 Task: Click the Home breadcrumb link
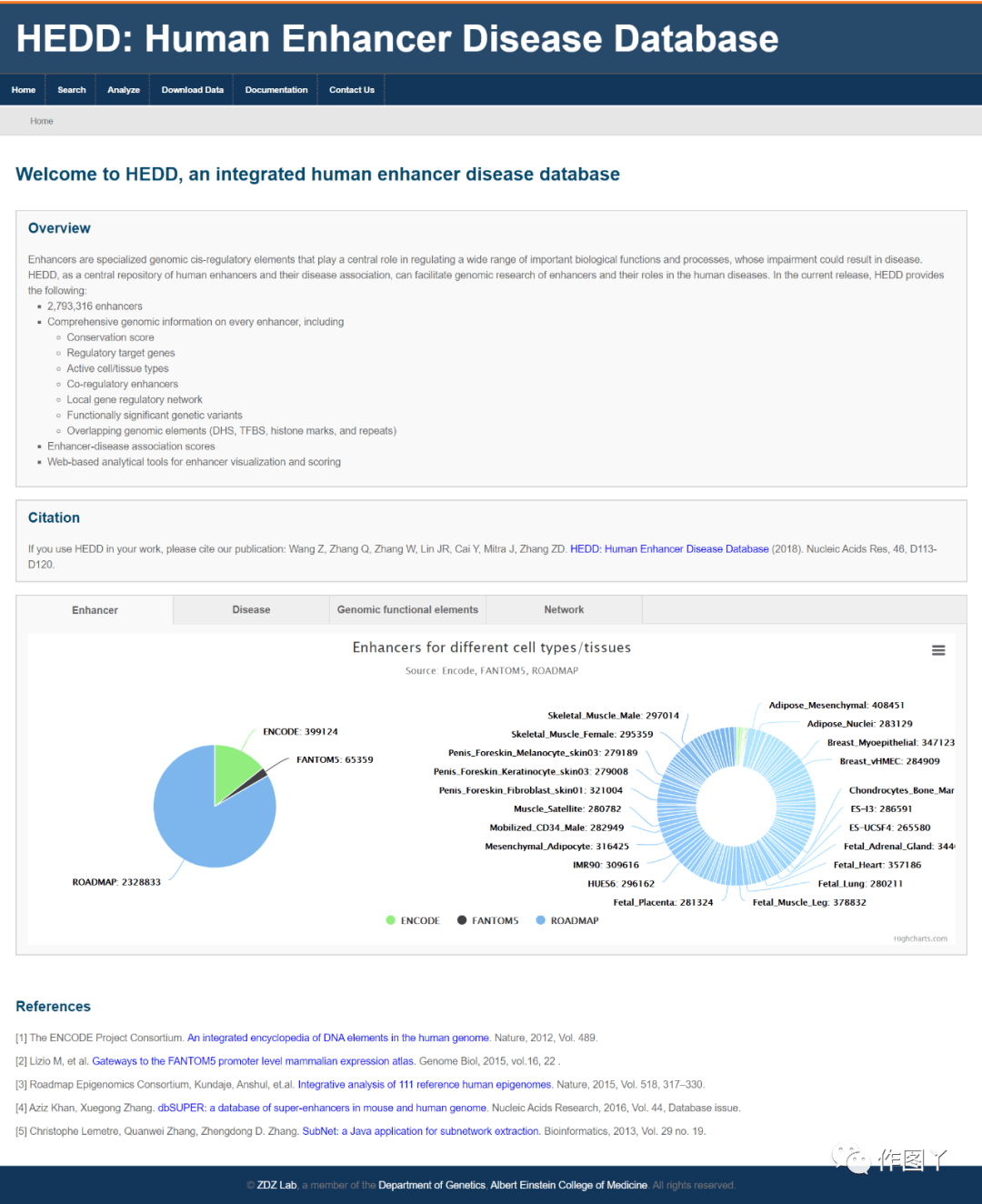pyautogui.click(x=42, y=121)
